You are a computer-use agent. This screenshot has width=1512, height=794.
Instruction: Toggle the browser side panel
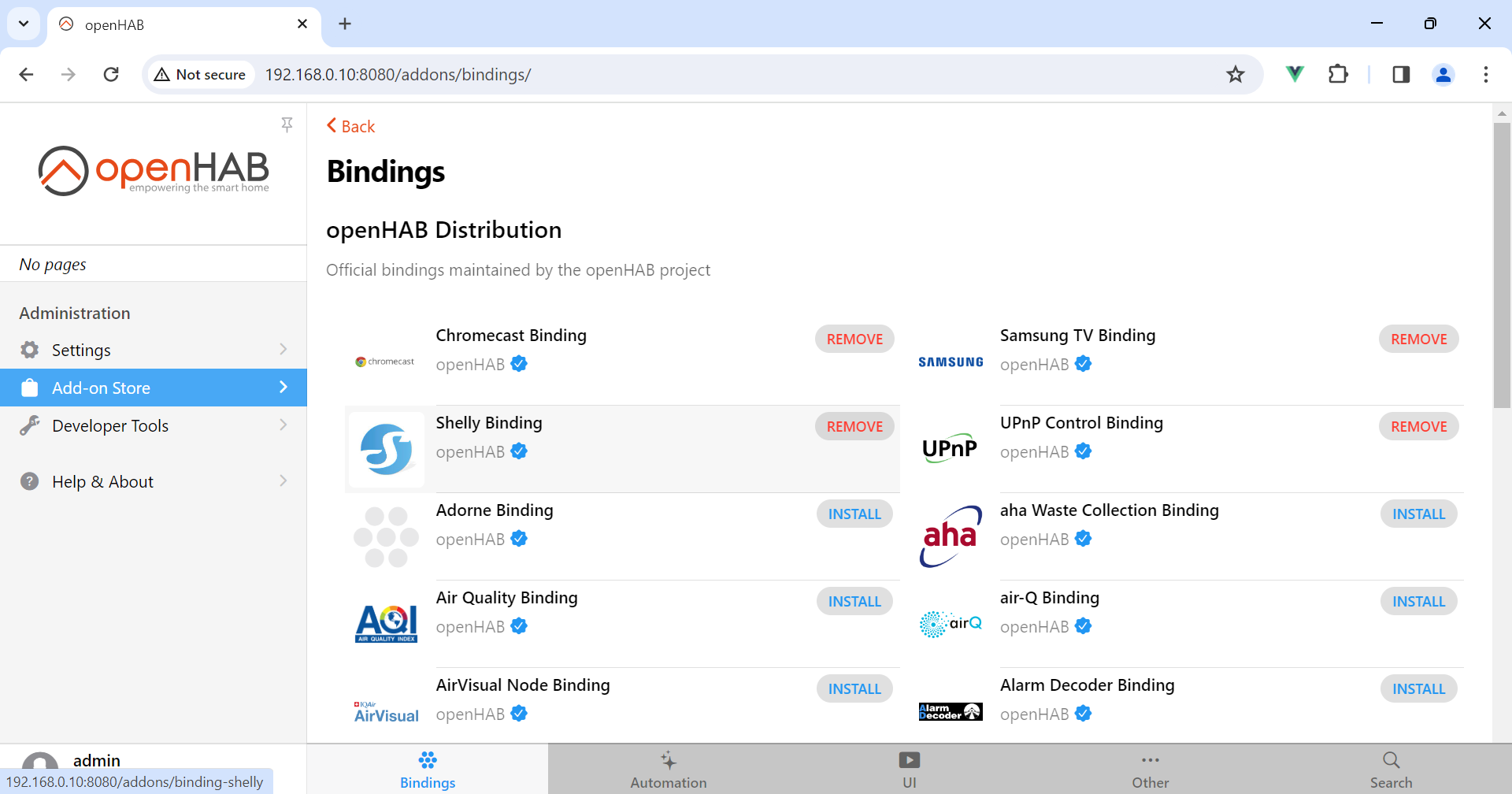tap(1401, 74)
